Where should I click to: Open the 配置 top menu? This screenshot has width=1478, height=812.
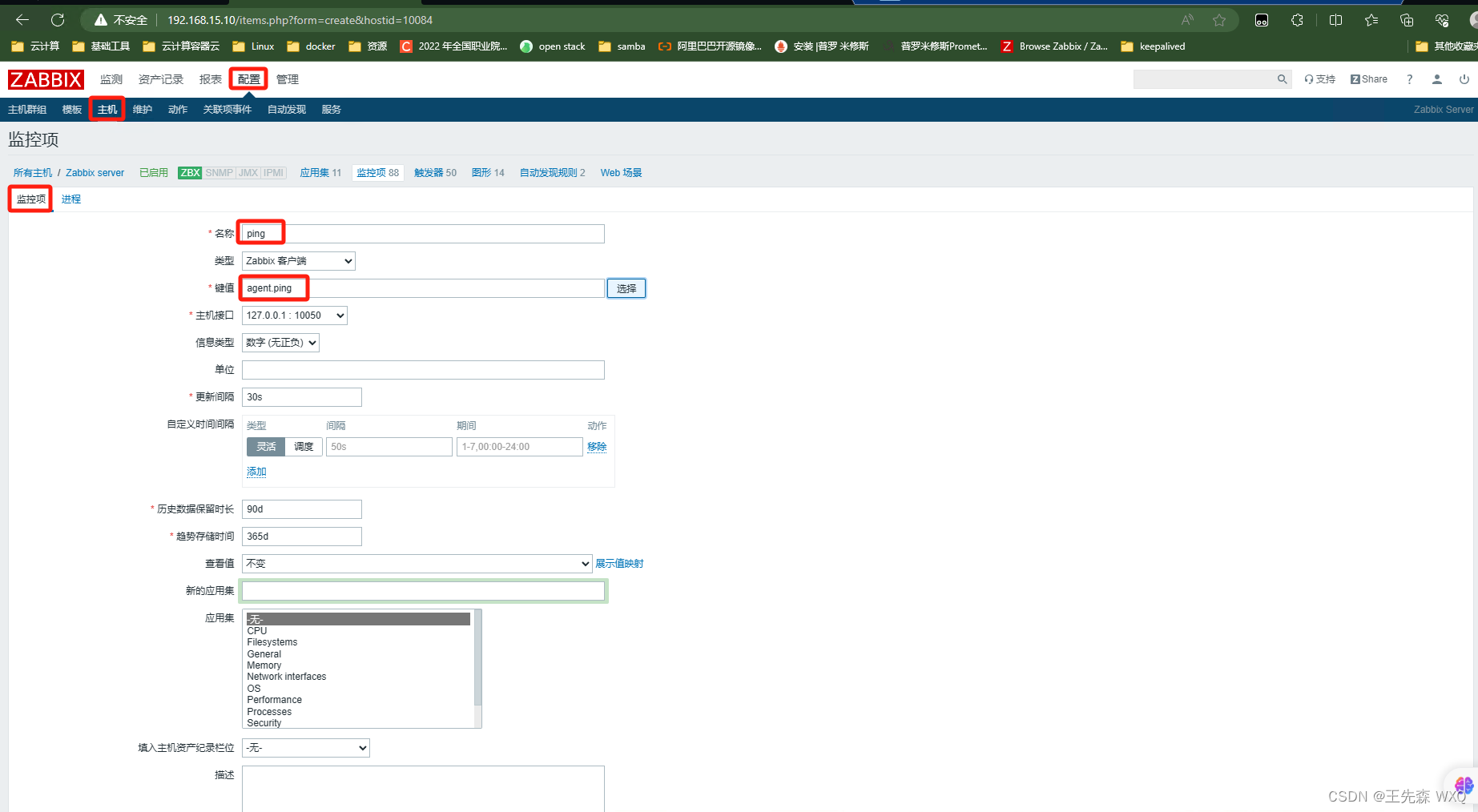249,79
